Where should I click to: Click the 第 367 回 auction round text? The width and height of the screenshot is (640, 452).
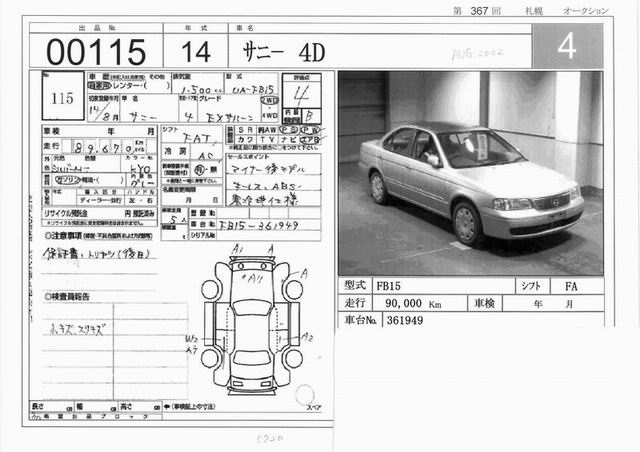tap(477, 11)
